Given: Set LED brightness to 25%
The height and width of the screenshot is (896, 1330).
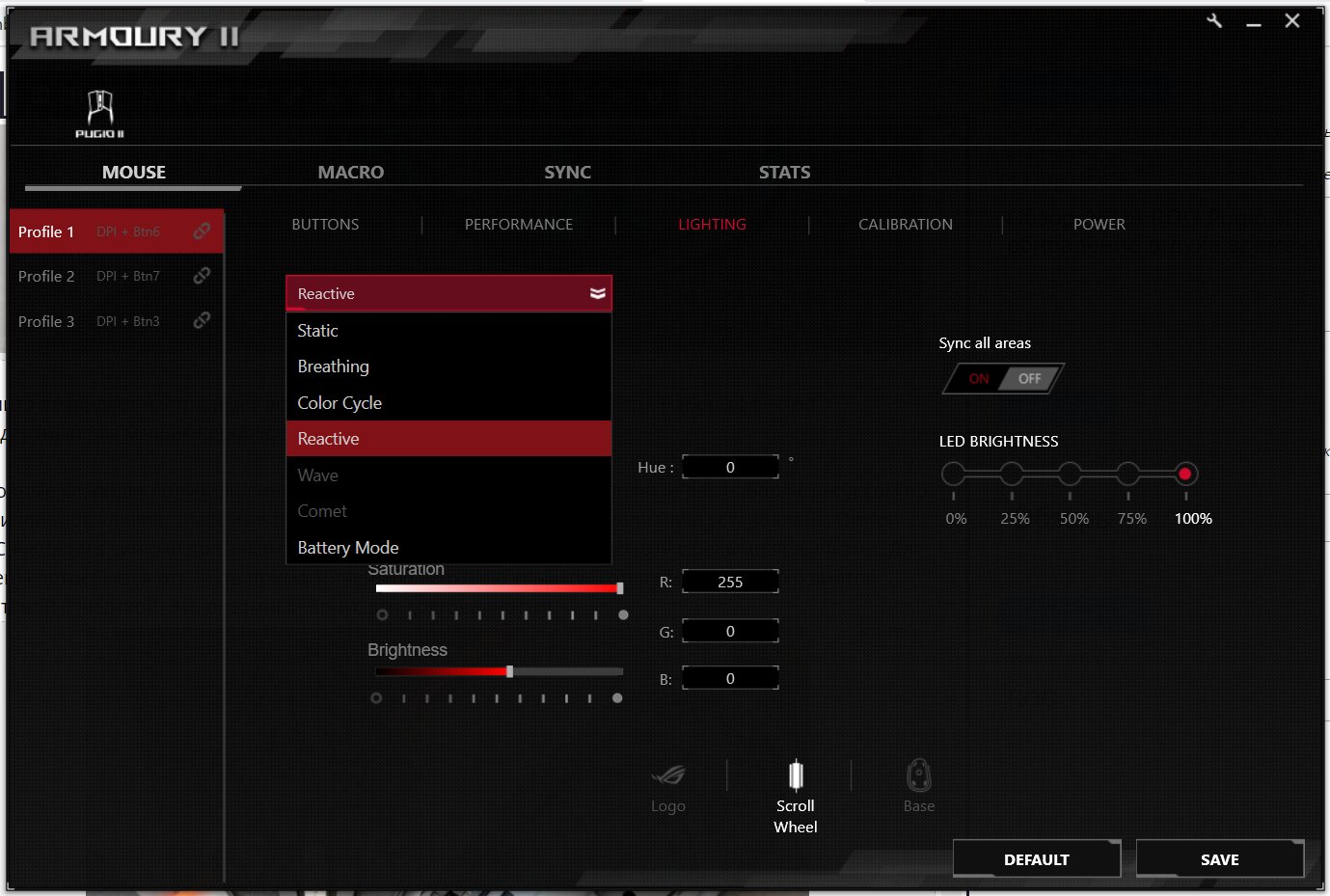Looking at the screenshot, I should 1012,474.
